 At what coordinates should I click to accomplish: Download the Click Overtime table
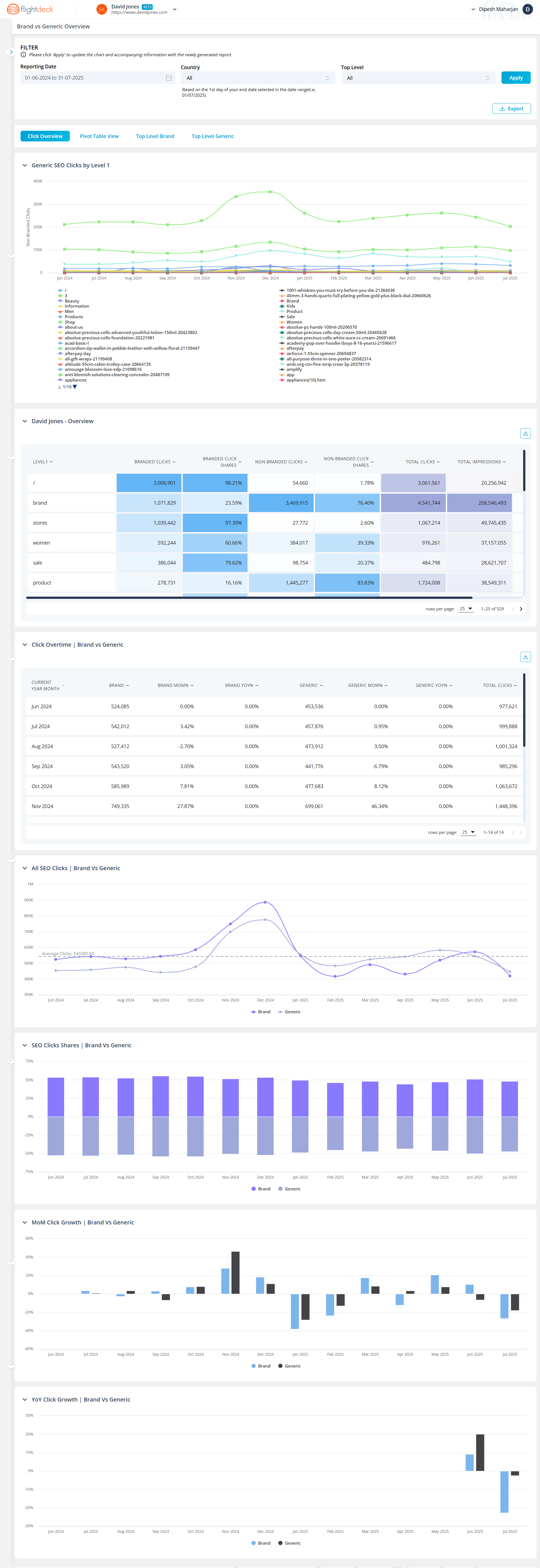tap(525, 657)
